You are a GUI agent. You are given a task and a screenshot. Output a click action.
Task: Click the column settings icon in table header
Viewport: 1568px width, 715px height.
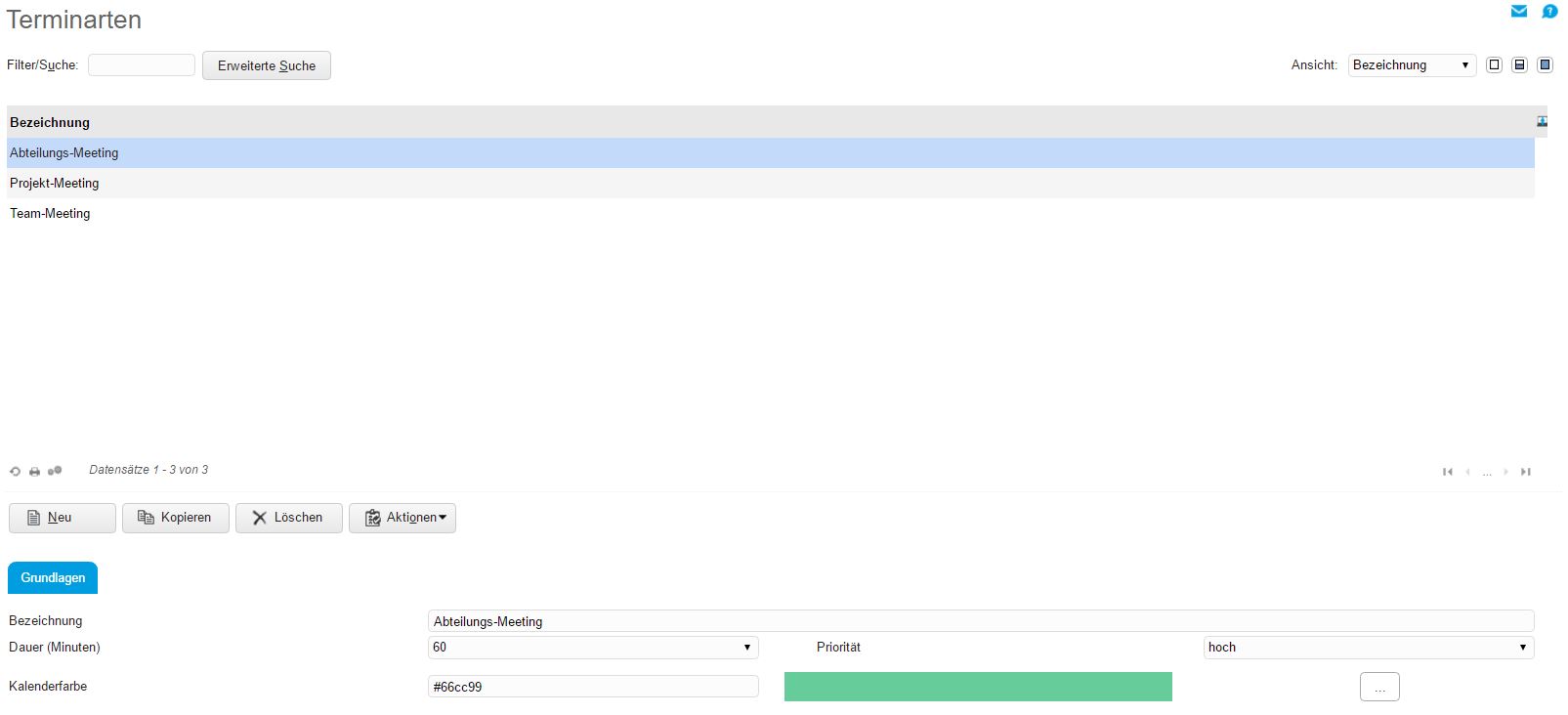(1542, 122)
